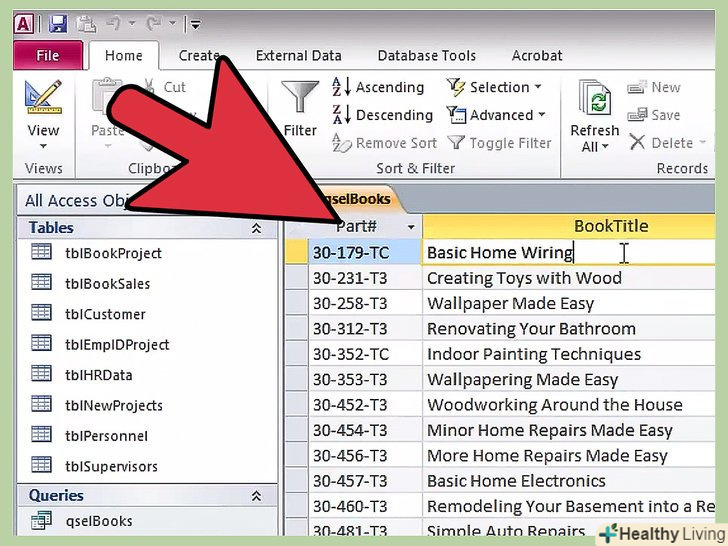Click Indoor Painting Techniques cell

click(569, 354)
